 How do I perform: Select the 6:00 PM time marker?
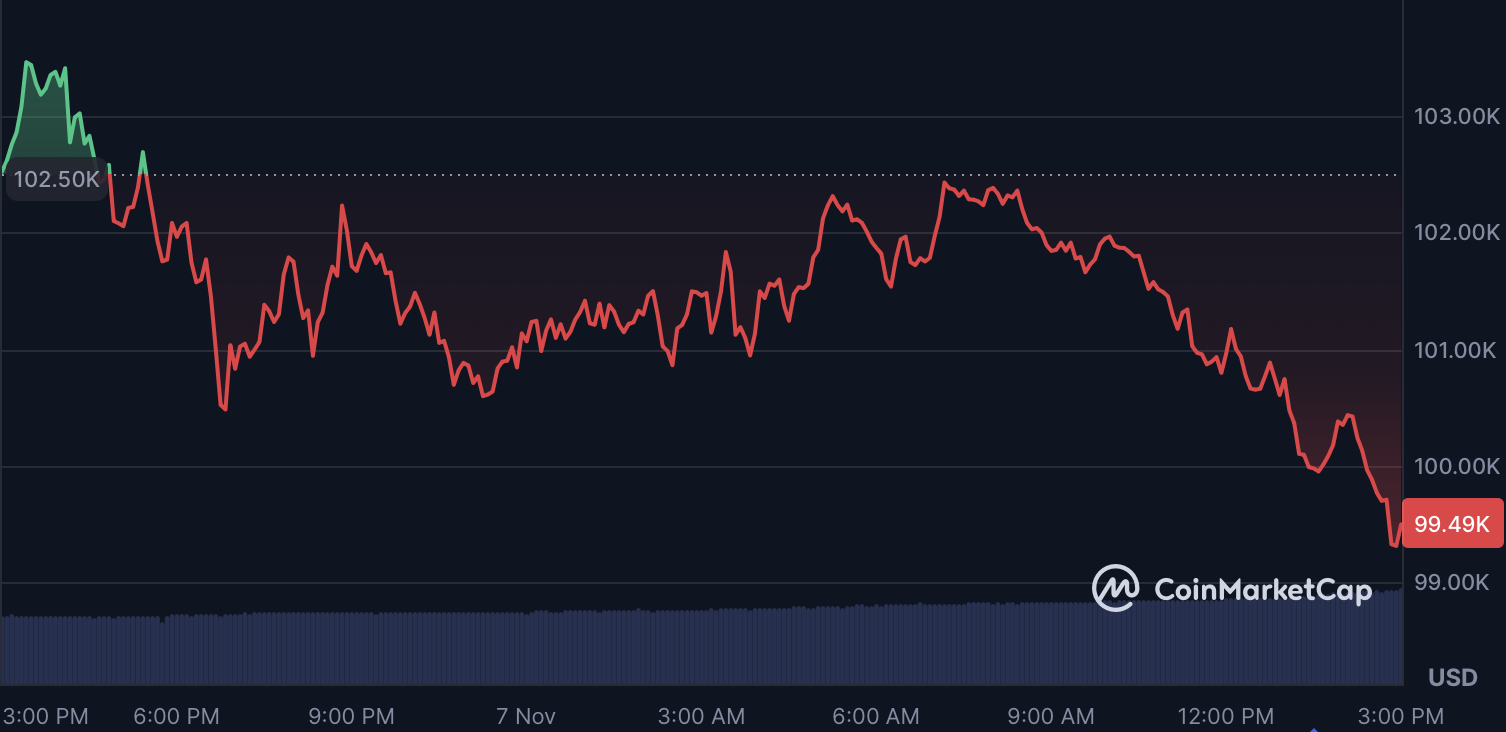coord(177,716)
